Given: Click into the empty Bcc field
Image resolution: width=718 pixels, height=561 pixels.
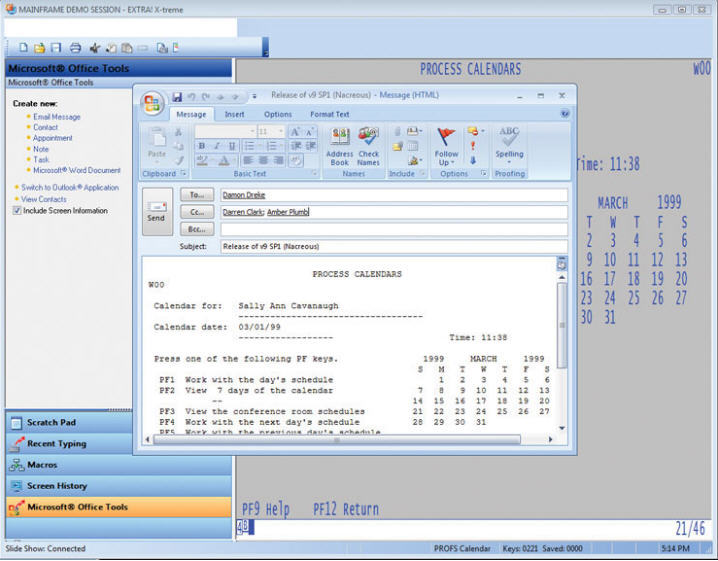Looking at the screenshot, I should [x=394, y=229].
